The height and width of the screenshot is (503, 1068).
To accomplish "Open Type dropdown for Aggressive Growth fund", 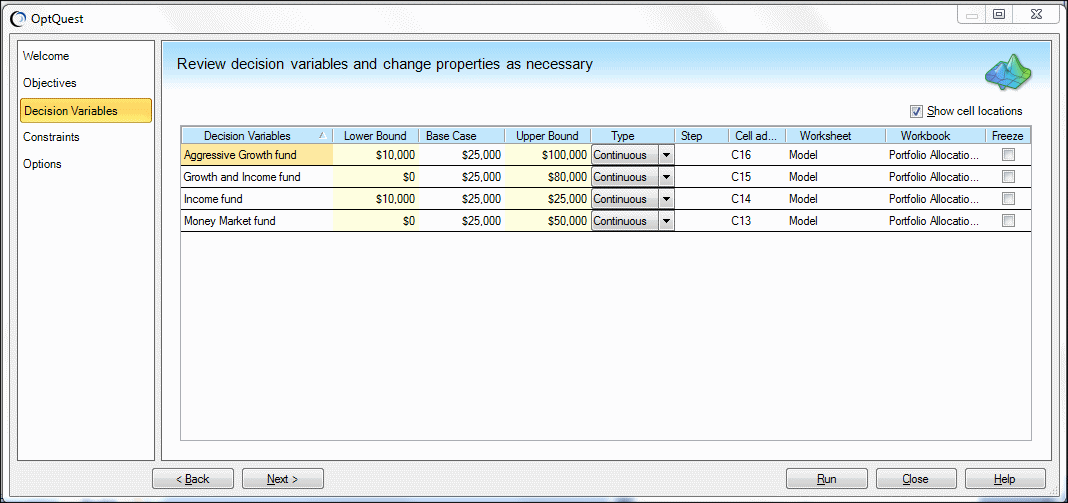I will 667,155.
